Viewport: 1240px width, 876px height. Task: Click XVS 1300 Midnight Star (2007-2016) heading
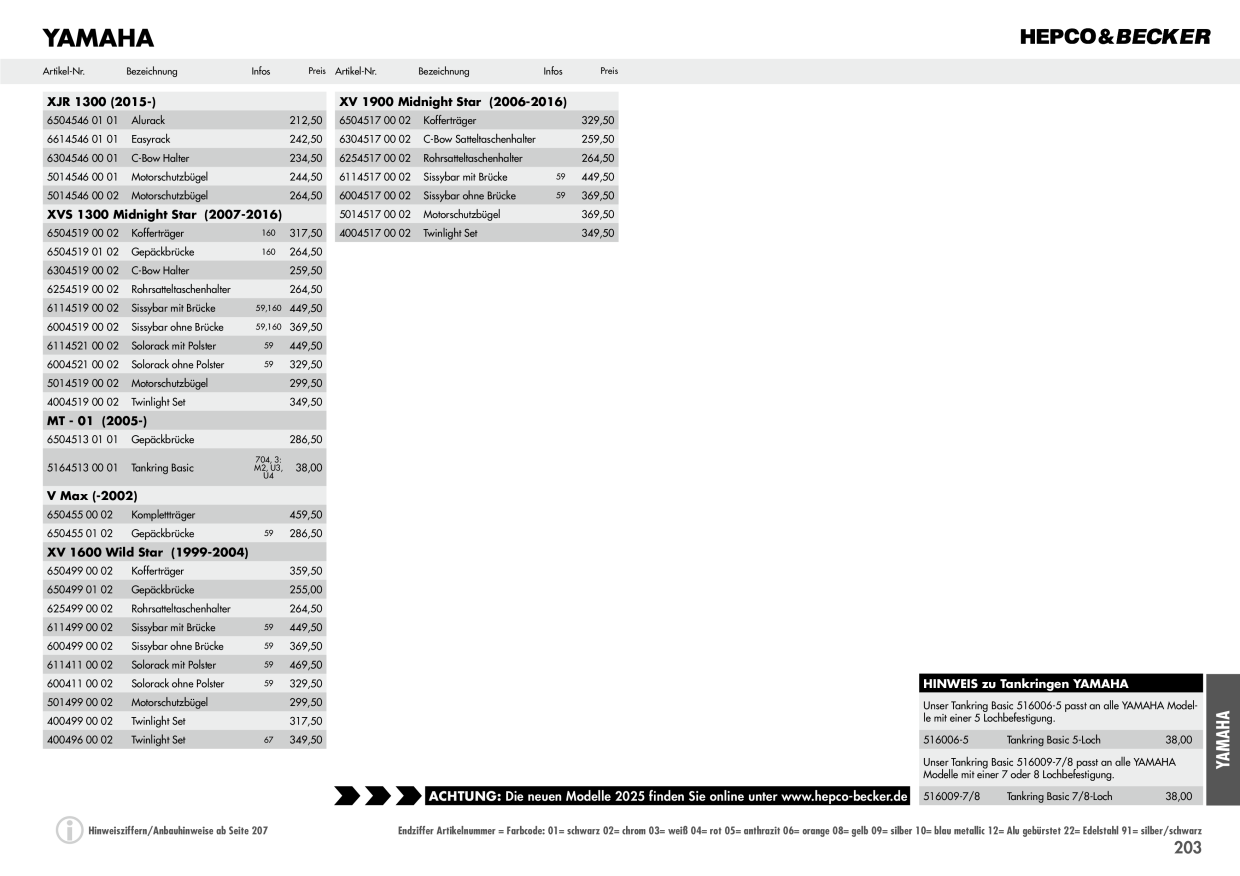[165, 214]
